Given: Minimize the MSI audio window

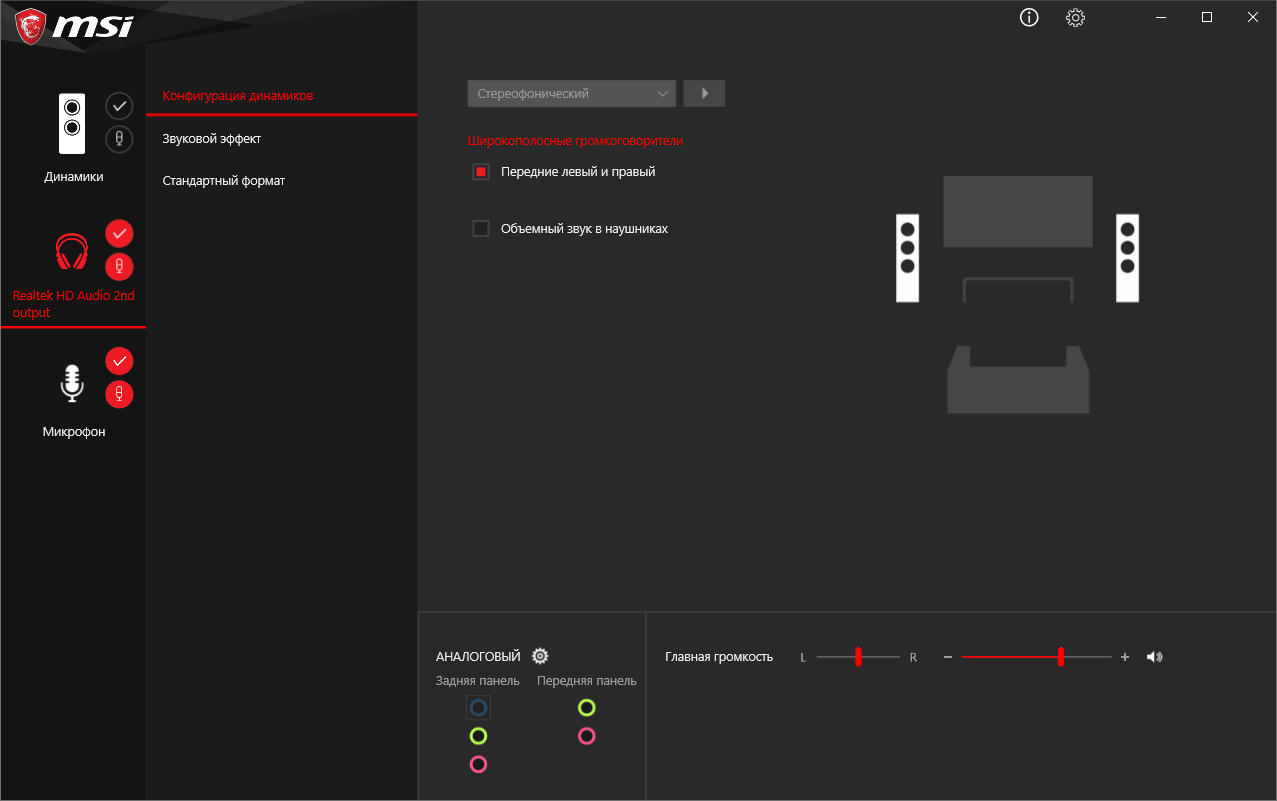Looking at the screenshot, I should 1161,17.
